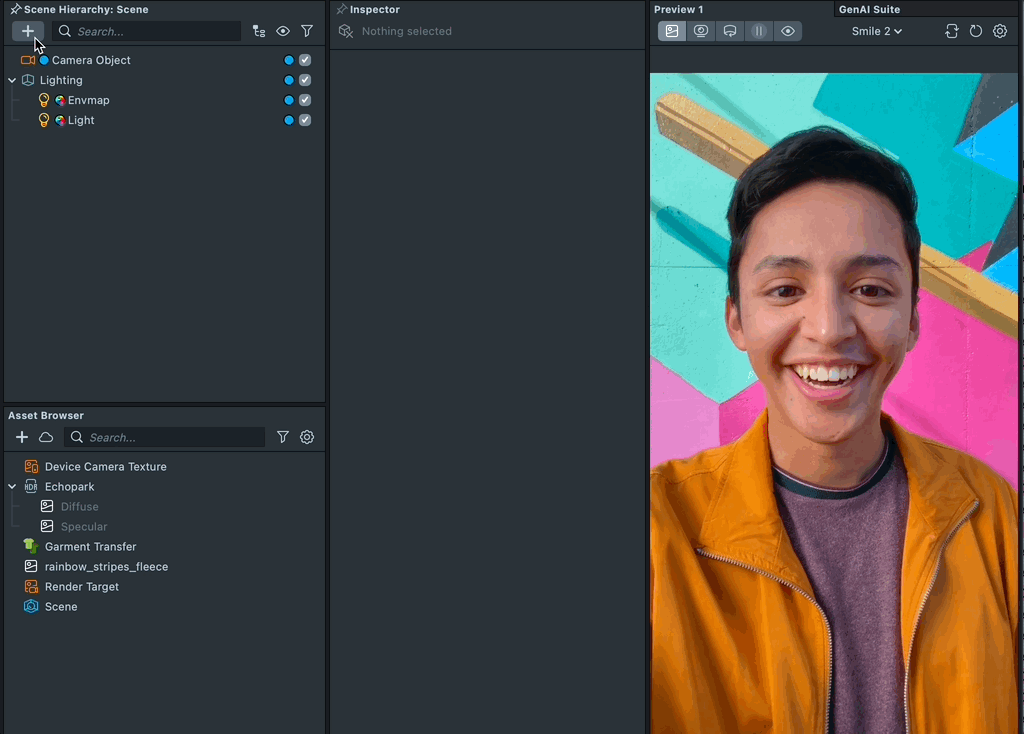Collapse the Echopark asset folder
Image resolution: width=1024 pixels, height=734 pixels.
pyautogui.click(x=12, y=487)
